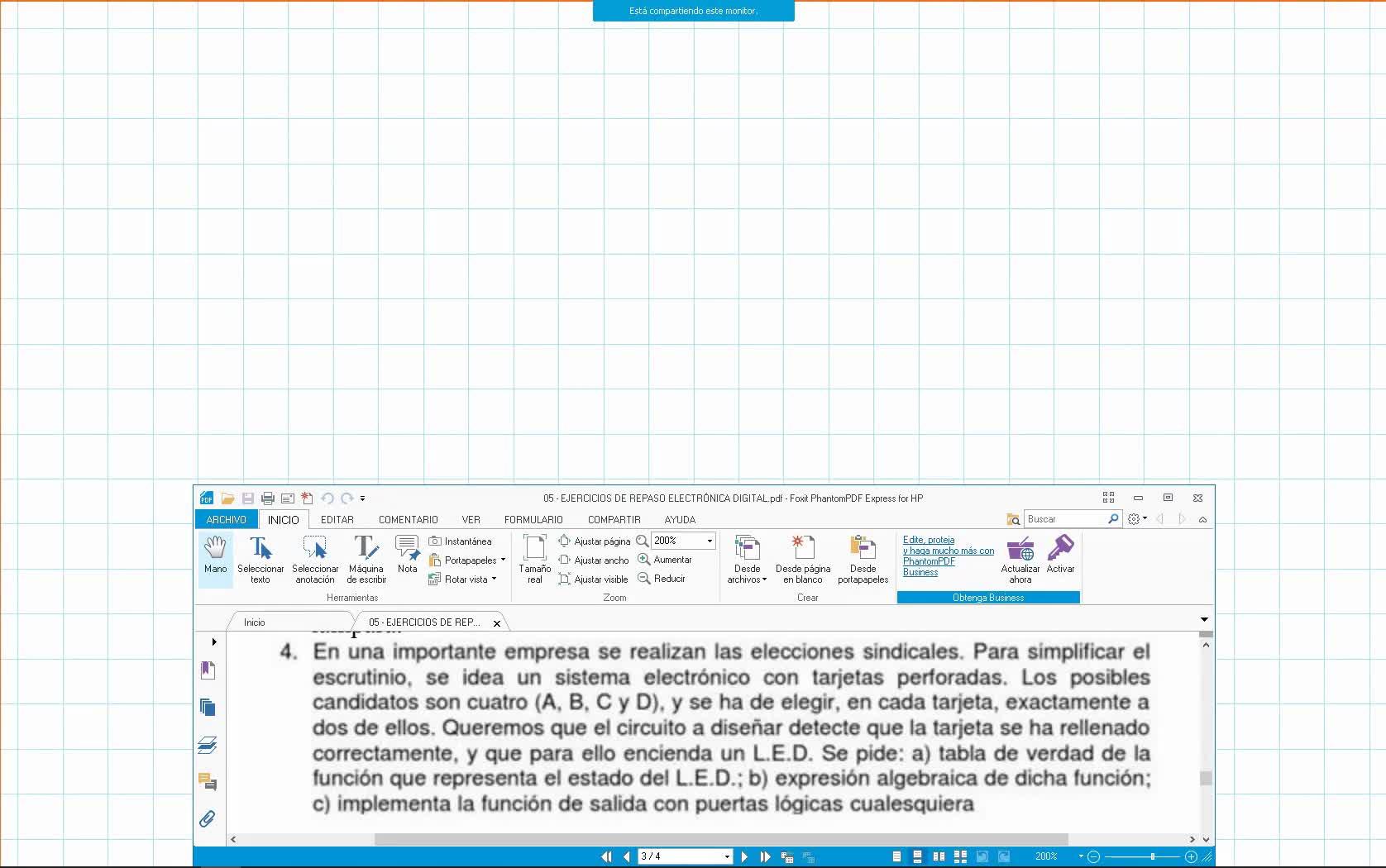Open the ARCHIVO menu
The width and height of the screenshot is (1386, 868).
pos(227,520)
